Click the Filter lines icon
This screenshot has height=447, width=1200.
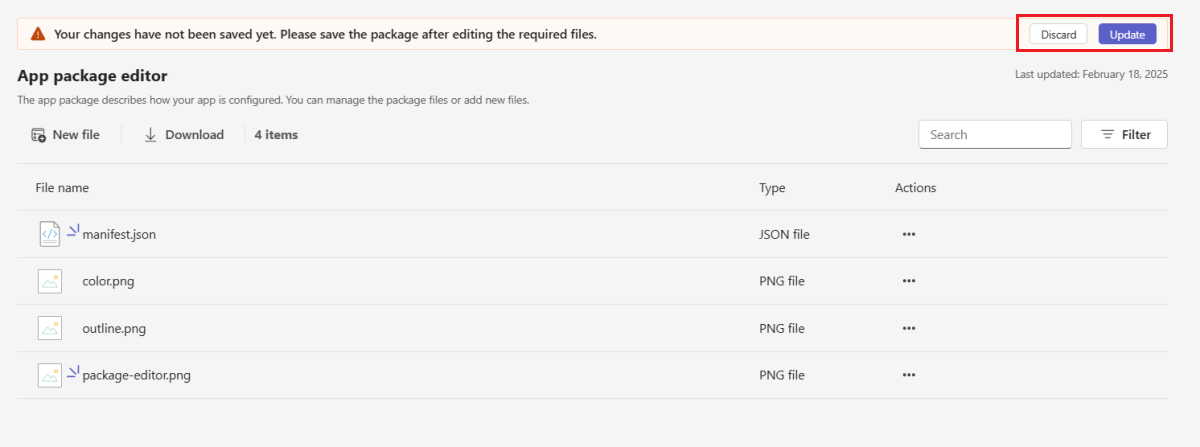[x=1108, y=135]
